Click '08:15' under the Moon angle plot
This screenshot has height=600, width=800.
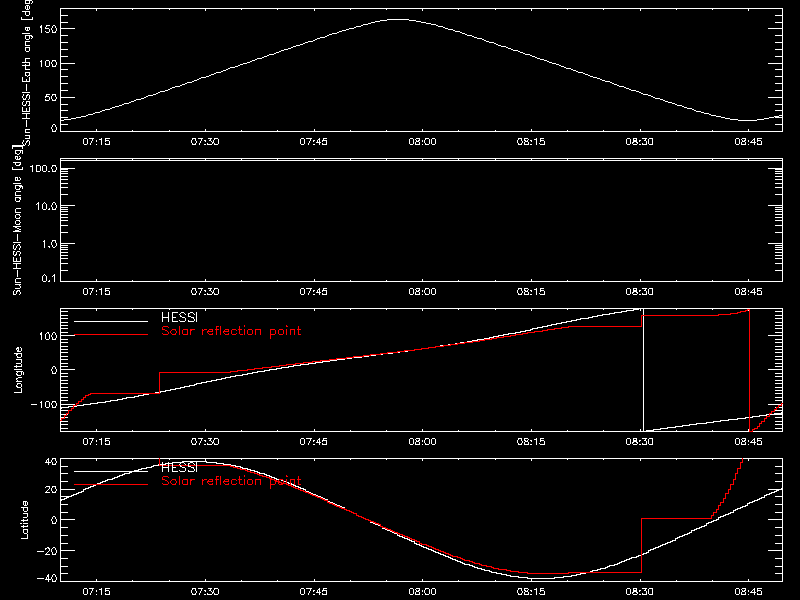pyautogui.click(x=531, y=292)
